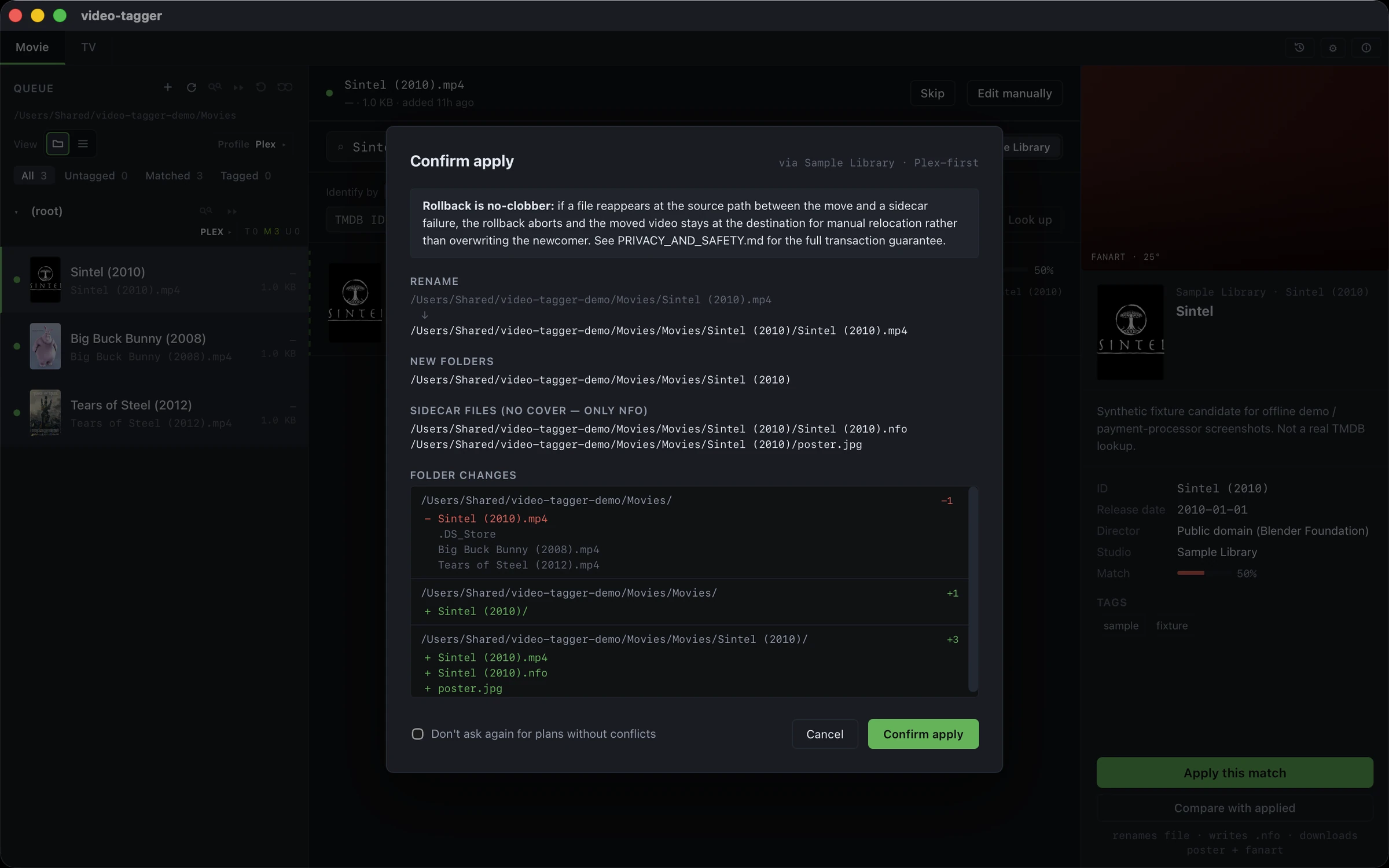Tick "Don't ask again for plans without conflicts"

[417, 734]
